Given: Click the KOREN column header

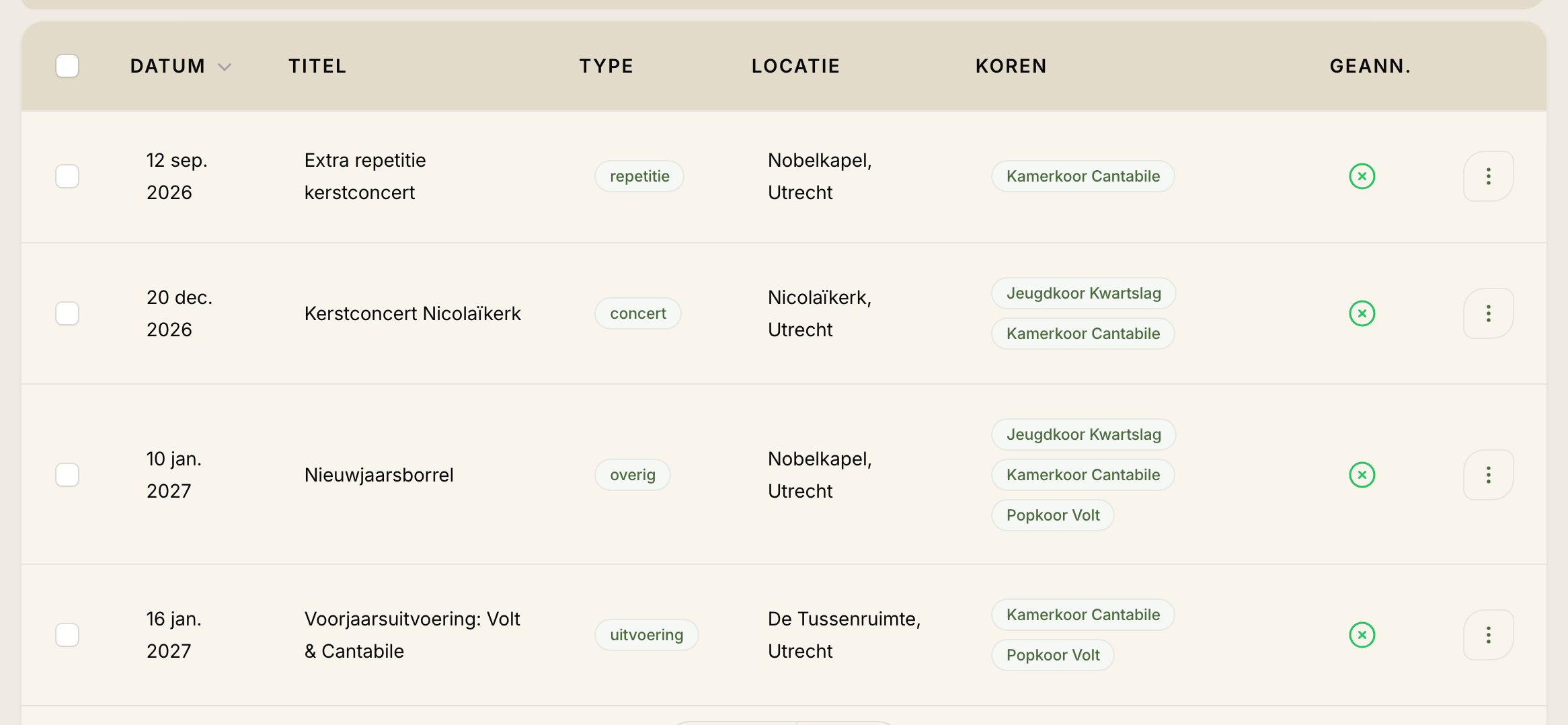Looking at the screenshot, I should pos(1011,66).
